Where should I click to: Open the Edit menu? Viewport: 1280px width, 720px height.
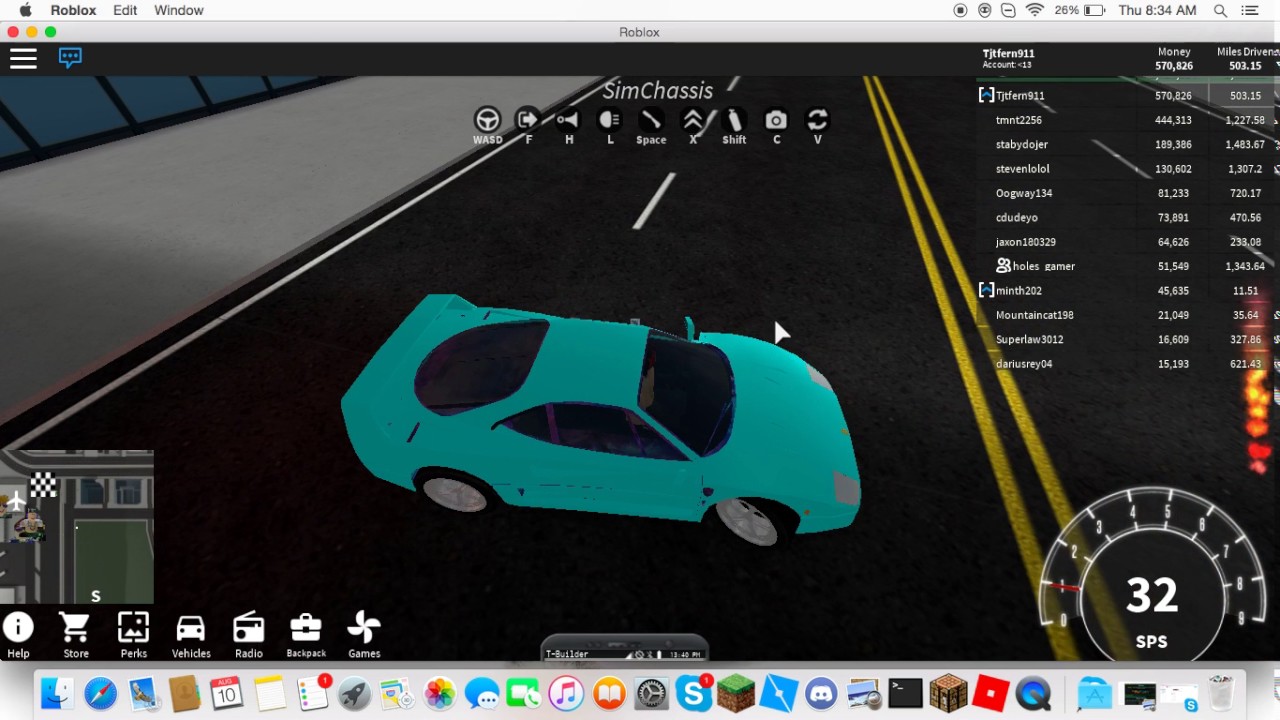125,10
